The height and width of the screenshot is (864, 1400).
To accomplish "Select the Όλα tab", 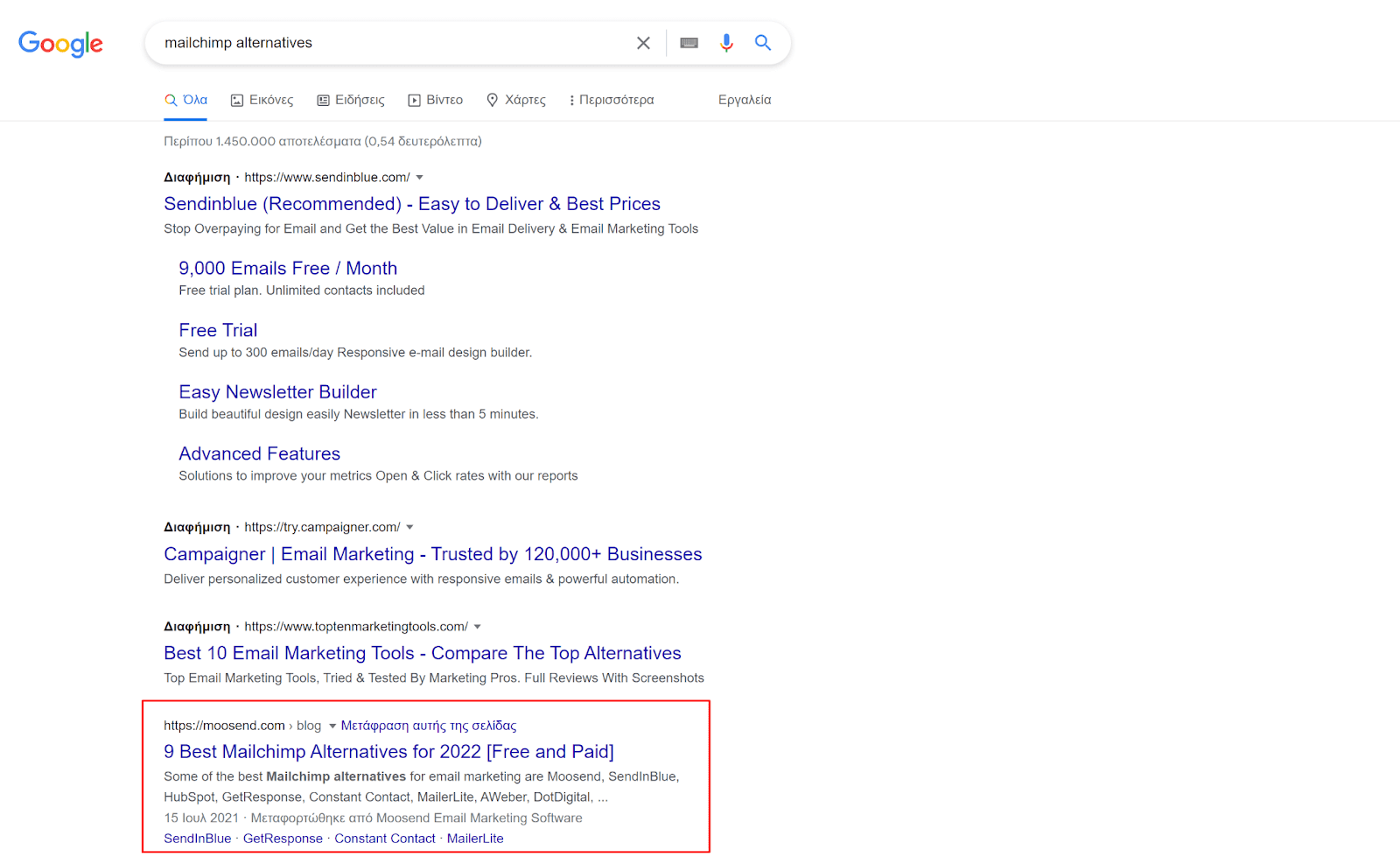I will (185, 100).
